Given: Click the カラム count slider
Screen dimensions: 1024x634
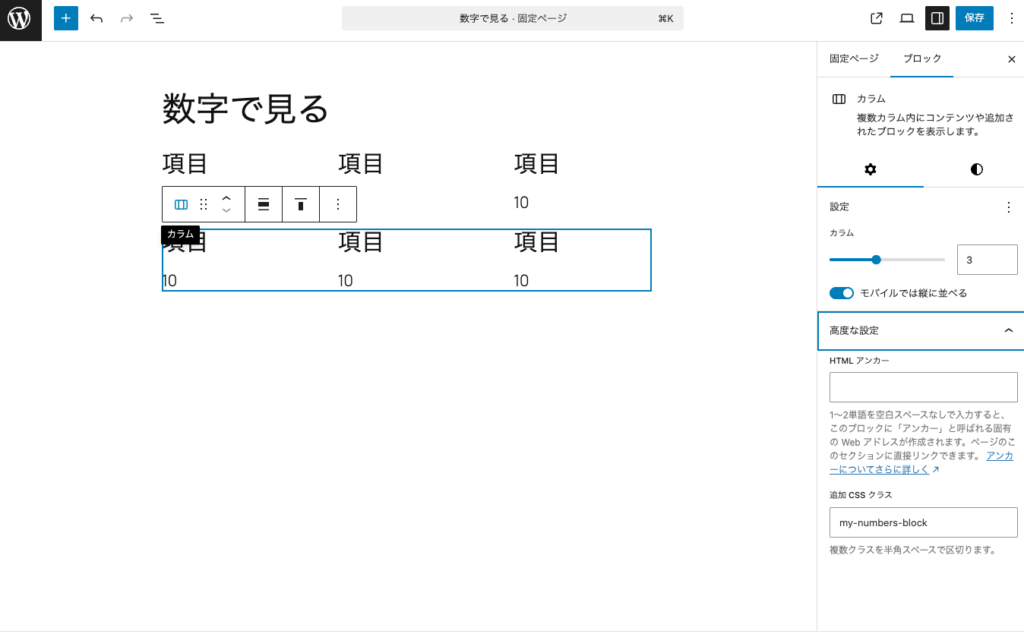Looking at the screenshot, I should click(x=877, y=259).
